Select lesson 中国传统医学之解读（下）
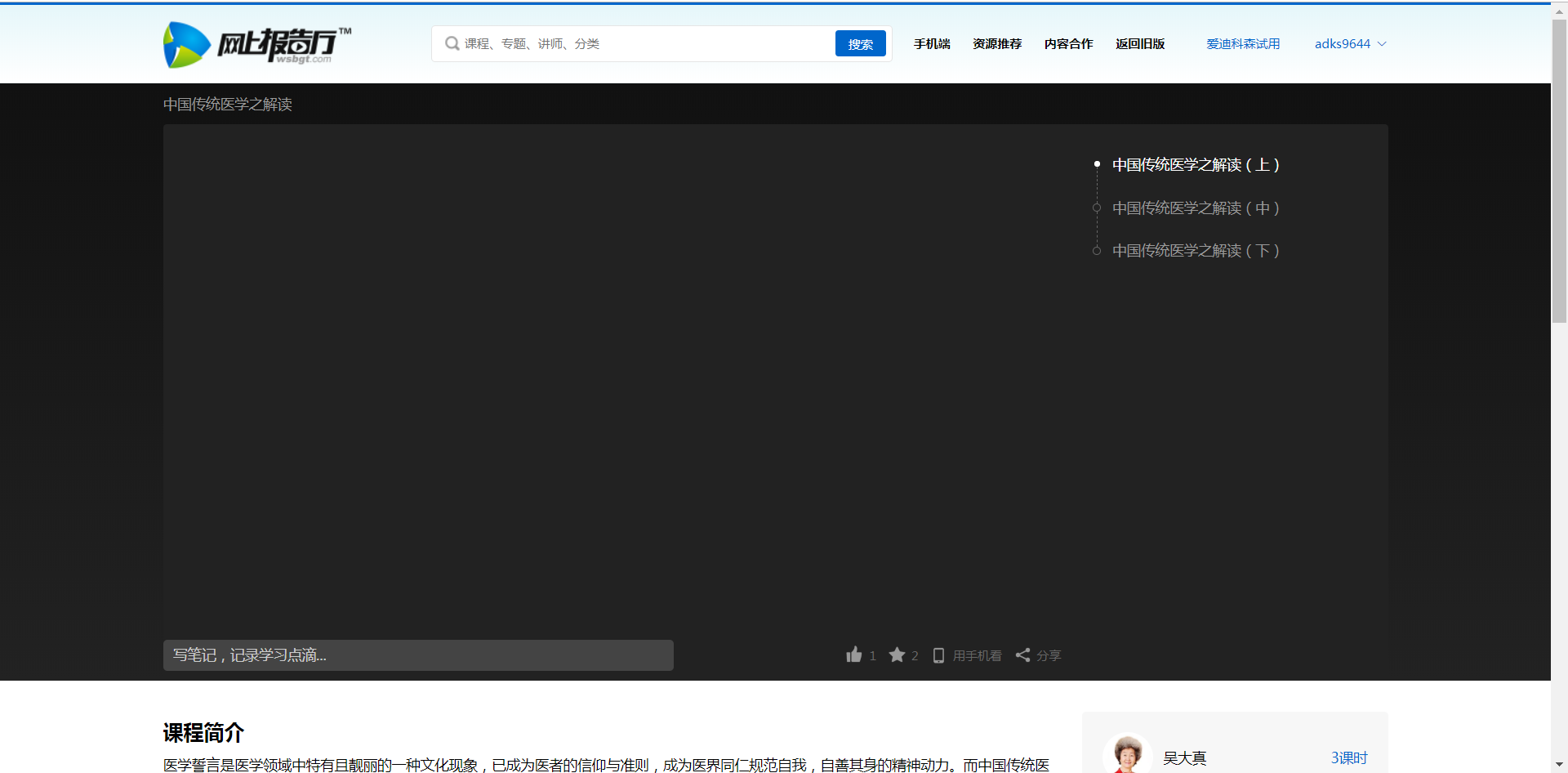The width and height of the screenshot is (1568, 773). pyautogui.click(x=1196, y=250)
